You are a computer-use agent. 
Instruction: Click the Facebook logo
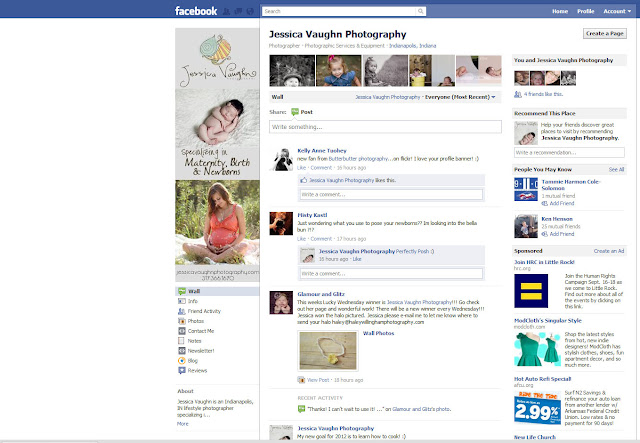[196, 11]
